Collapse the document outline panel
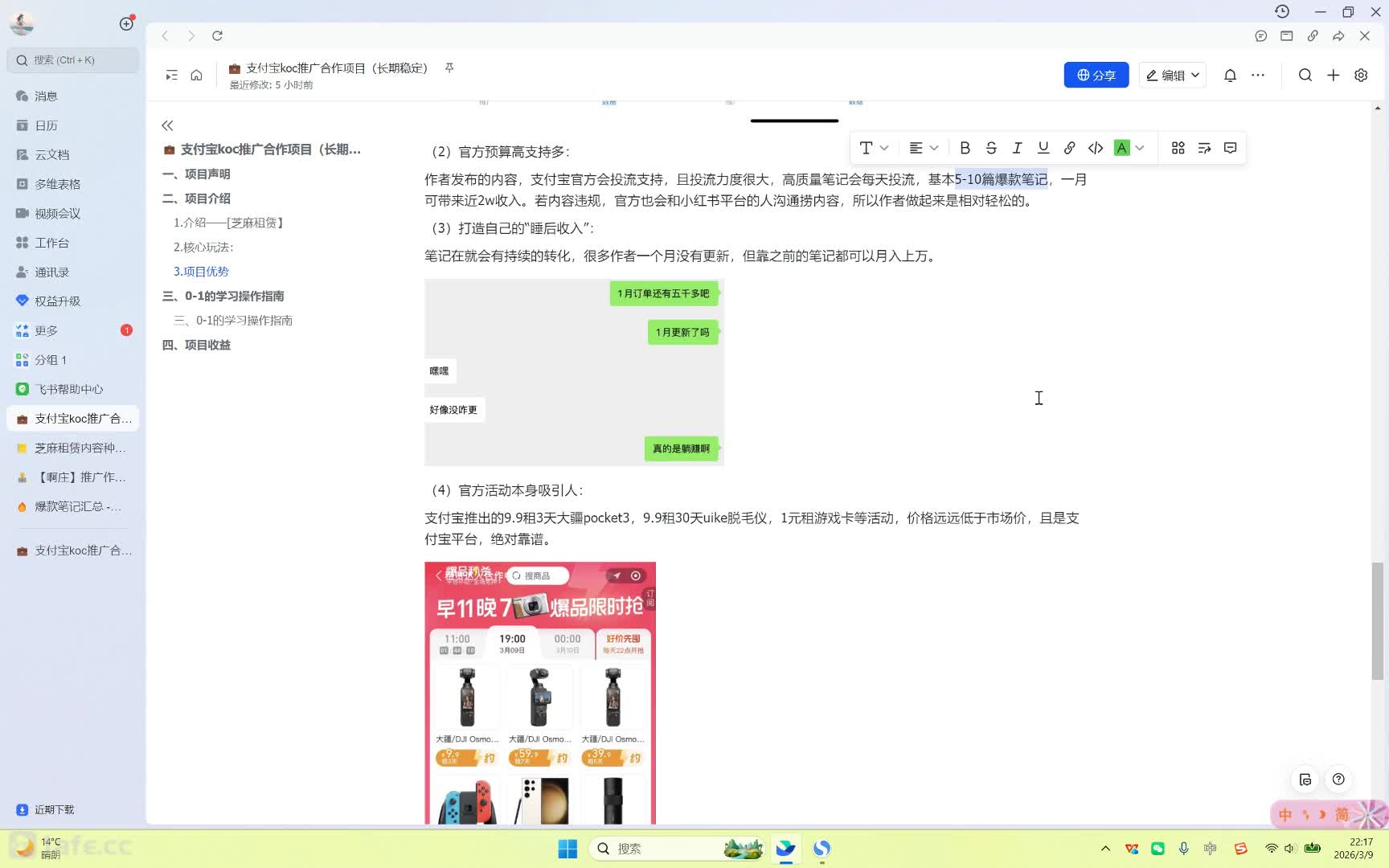The height and width of the screenshot is (868, 1389). tap(167, 125)
